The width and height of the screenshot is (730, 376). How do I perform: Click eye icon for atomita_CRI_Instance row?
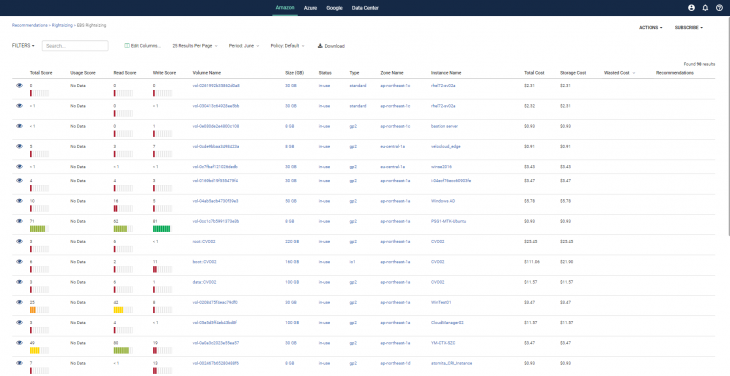point(19,363)
